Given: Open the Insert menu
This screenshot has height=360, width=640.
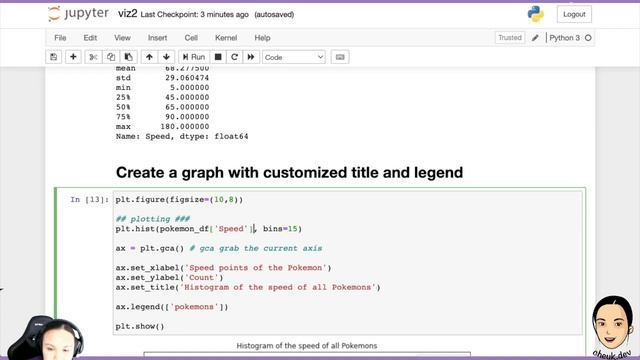Looking at the screenshot, I should click(158, 38).
